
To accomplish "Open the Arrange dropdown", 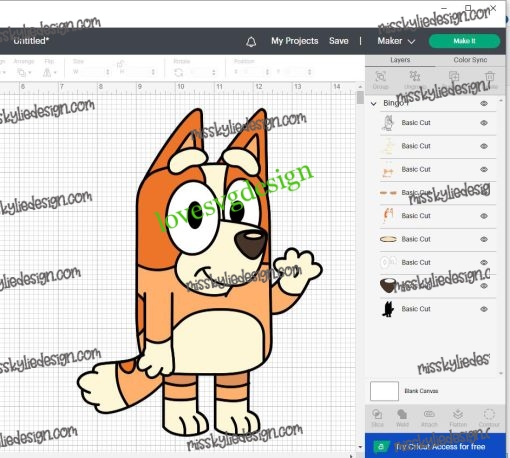I will pos(24,72).
